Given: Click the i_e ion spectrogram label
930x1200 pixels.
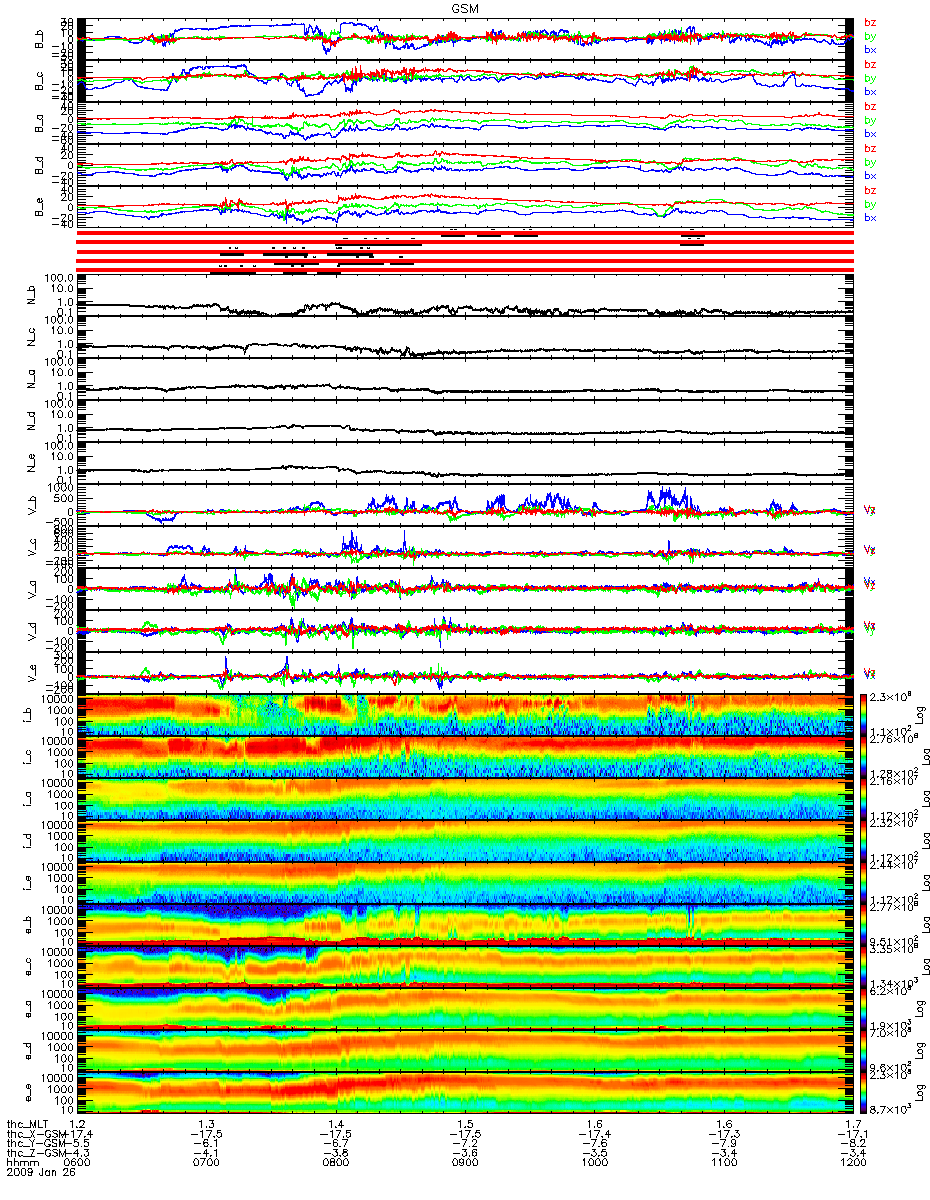Looking at the screenshot, I should [x=27, y=884].
